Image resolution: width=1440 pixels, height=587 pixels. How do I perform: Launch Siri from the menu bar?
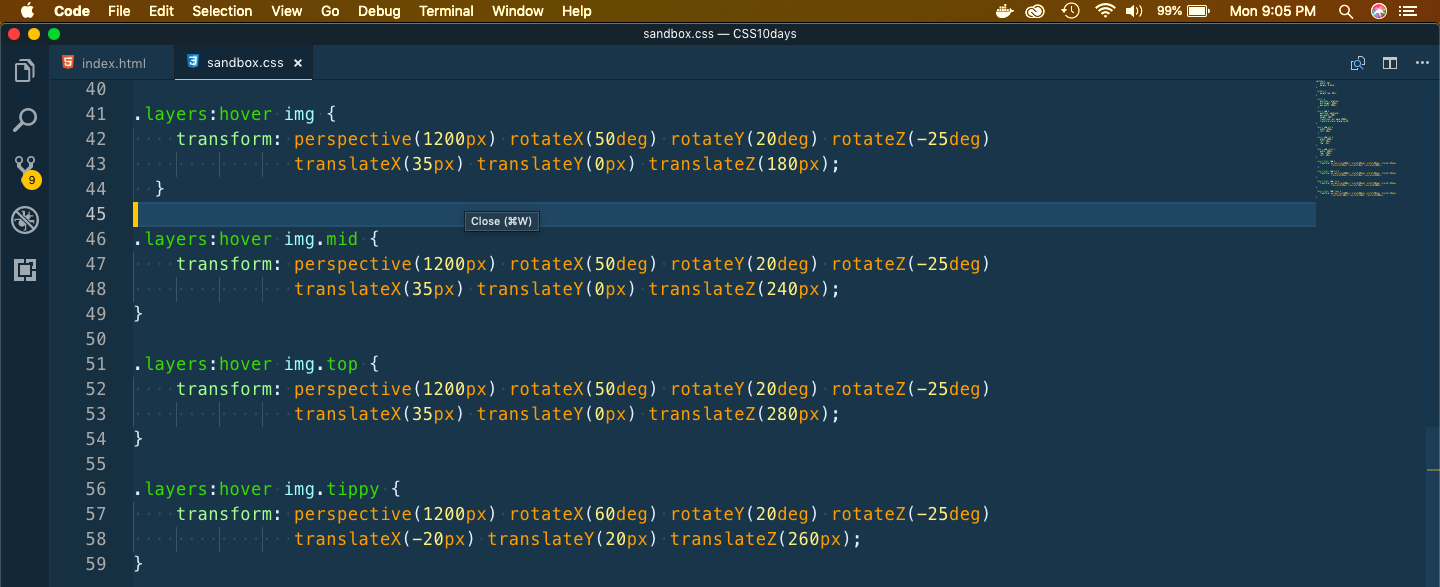pyautogui.click(x=1379, y=11)
